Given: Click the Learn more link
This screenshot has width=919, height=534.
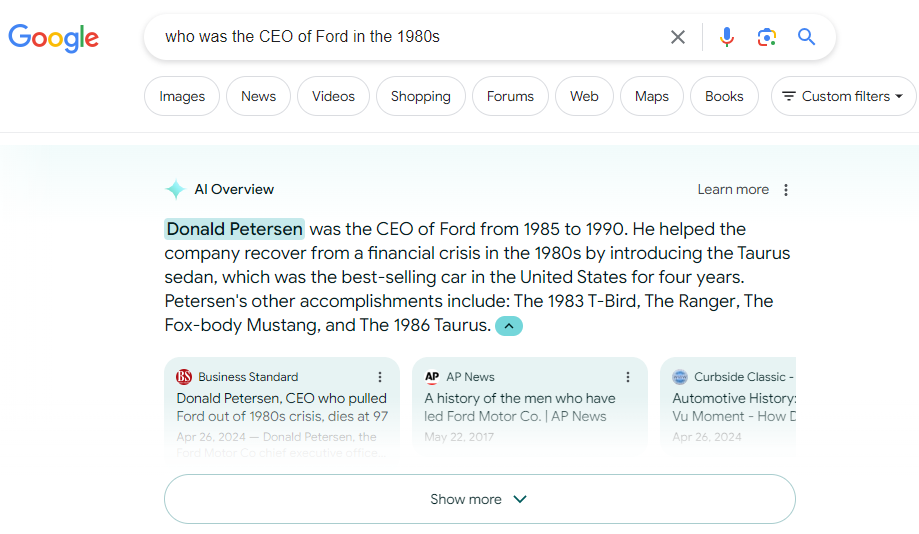Looking at the screenshot, I should (733, 190).
